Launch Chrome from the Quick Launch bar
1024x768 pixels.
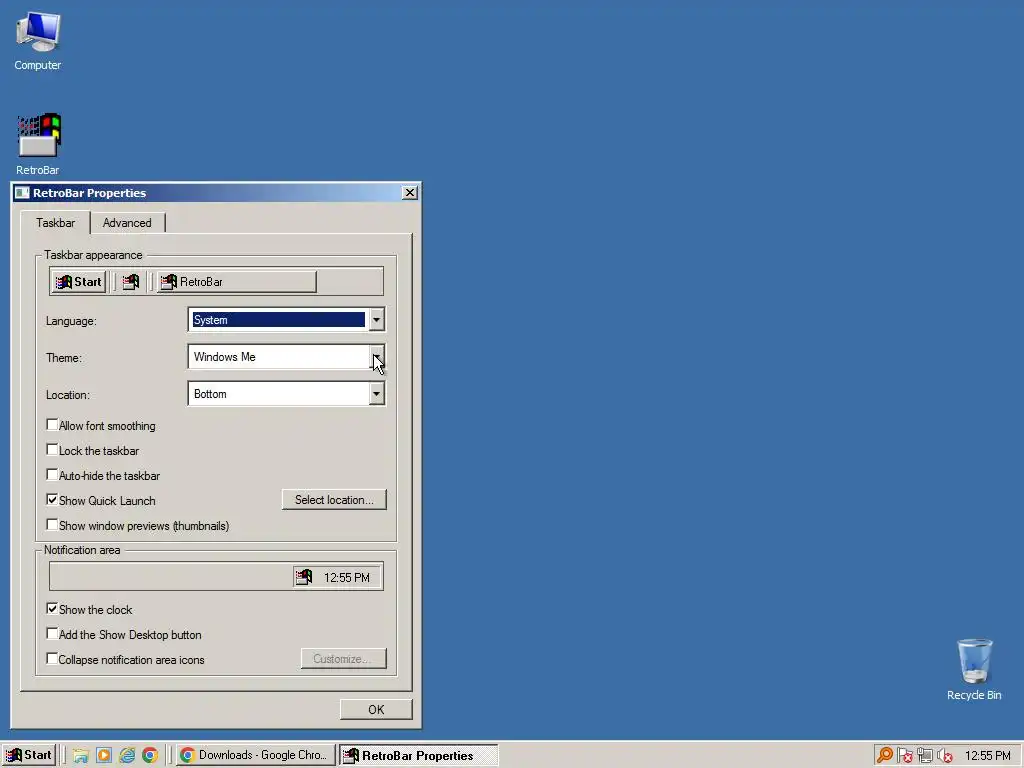pyautogui.click(x=150, y=756)
